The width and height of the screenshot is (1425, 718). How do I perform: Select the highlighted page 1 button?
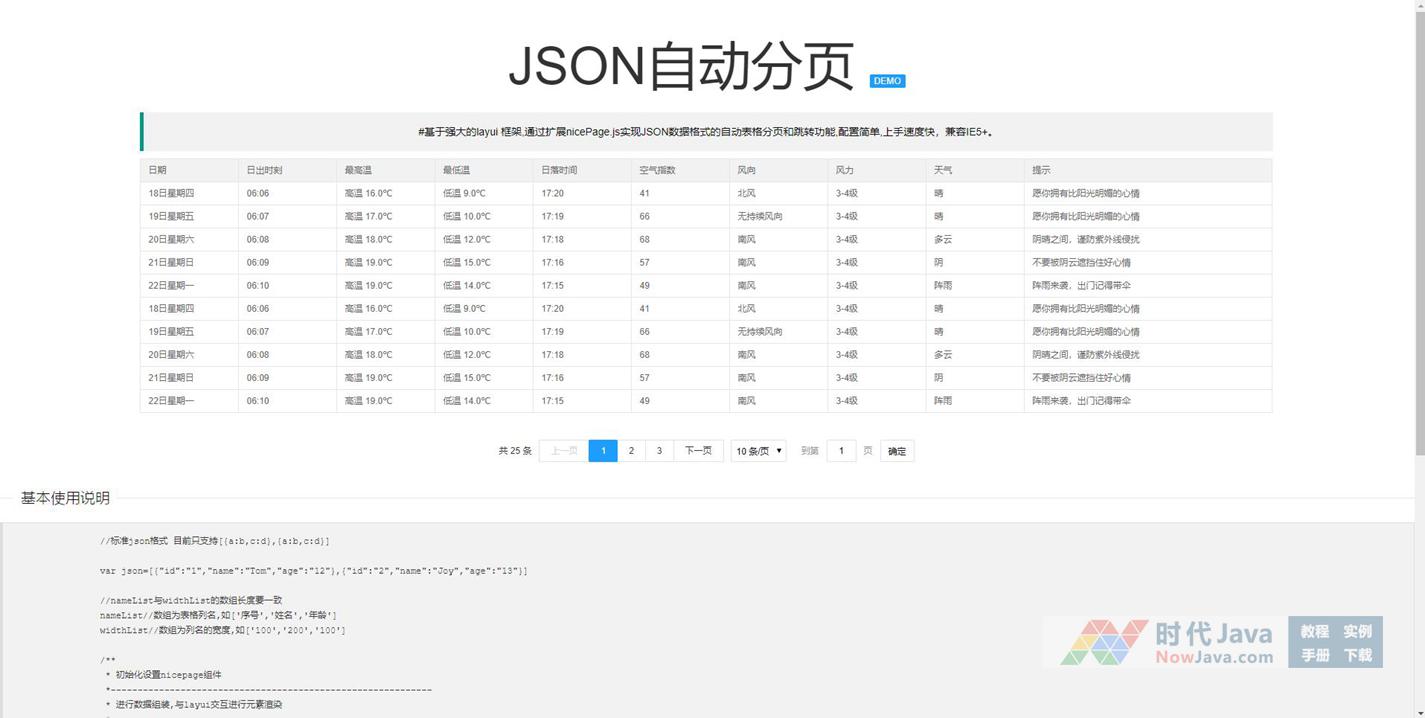click(x=603, y=451)
